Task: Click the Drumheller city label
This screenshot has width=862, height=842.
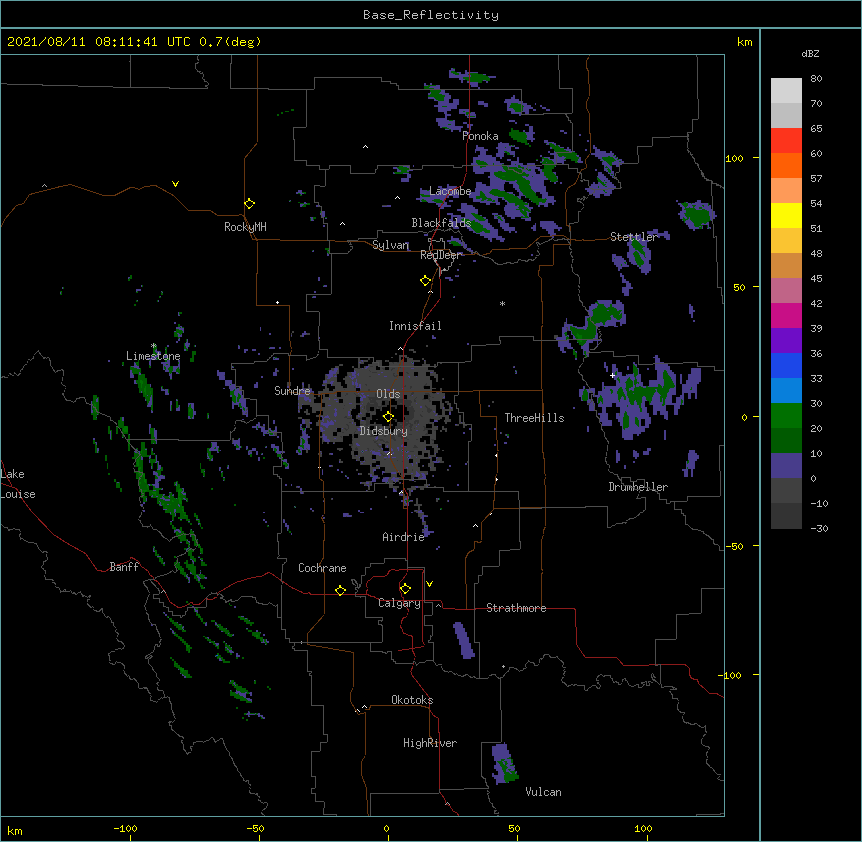Action: point(638,487)
